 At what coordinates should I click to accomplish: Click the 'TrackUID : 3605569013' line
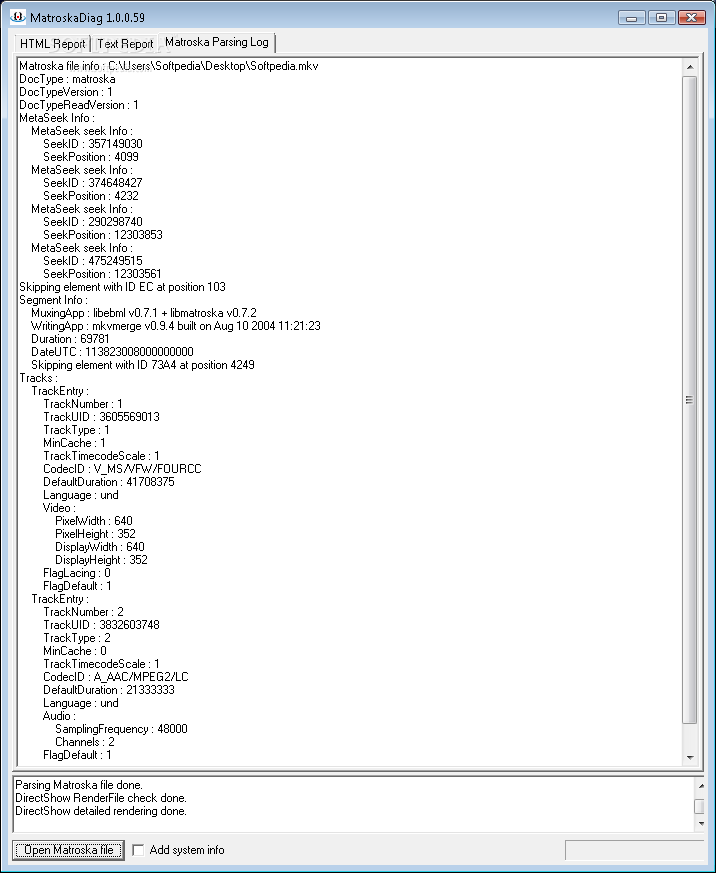pyautogui.click(x=101, y=416)
